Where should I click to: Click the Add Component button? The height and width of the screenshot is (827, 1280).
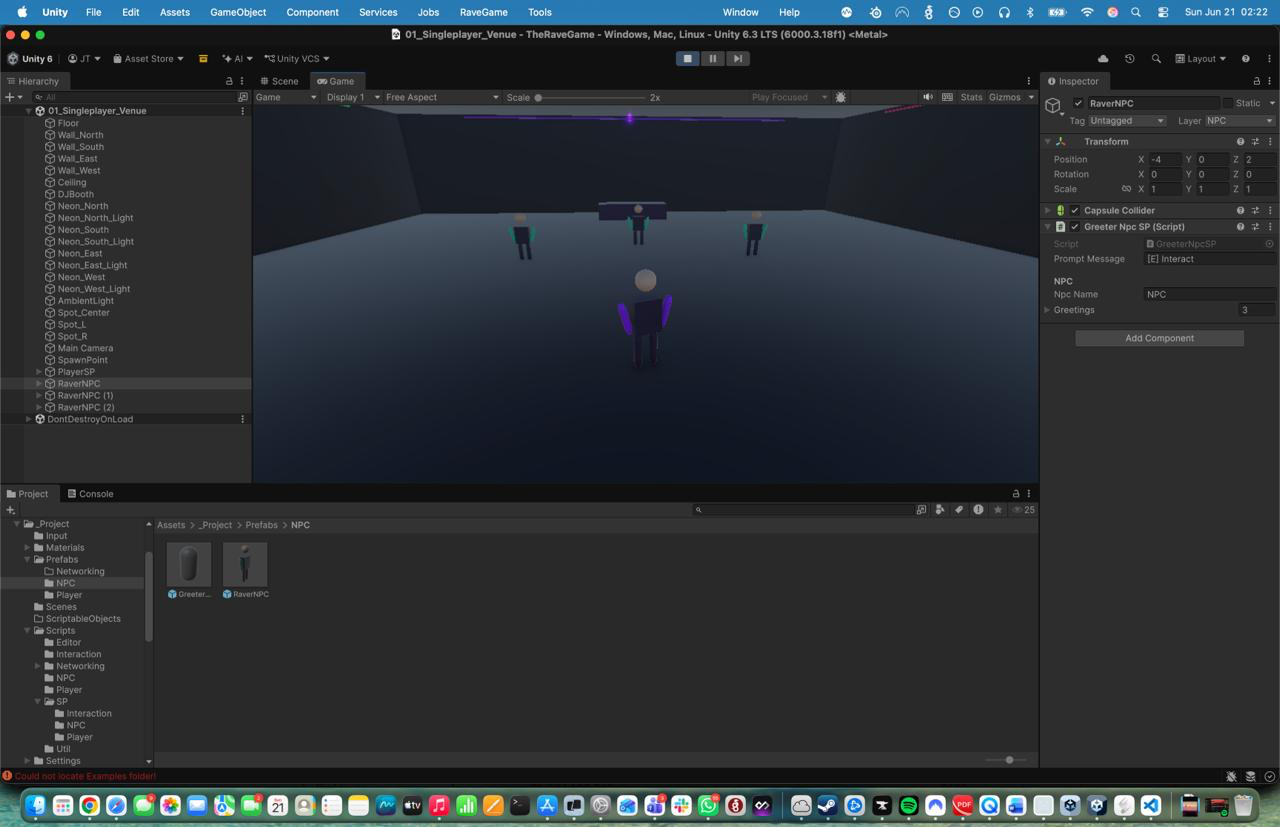click(x=1159, y=338)
